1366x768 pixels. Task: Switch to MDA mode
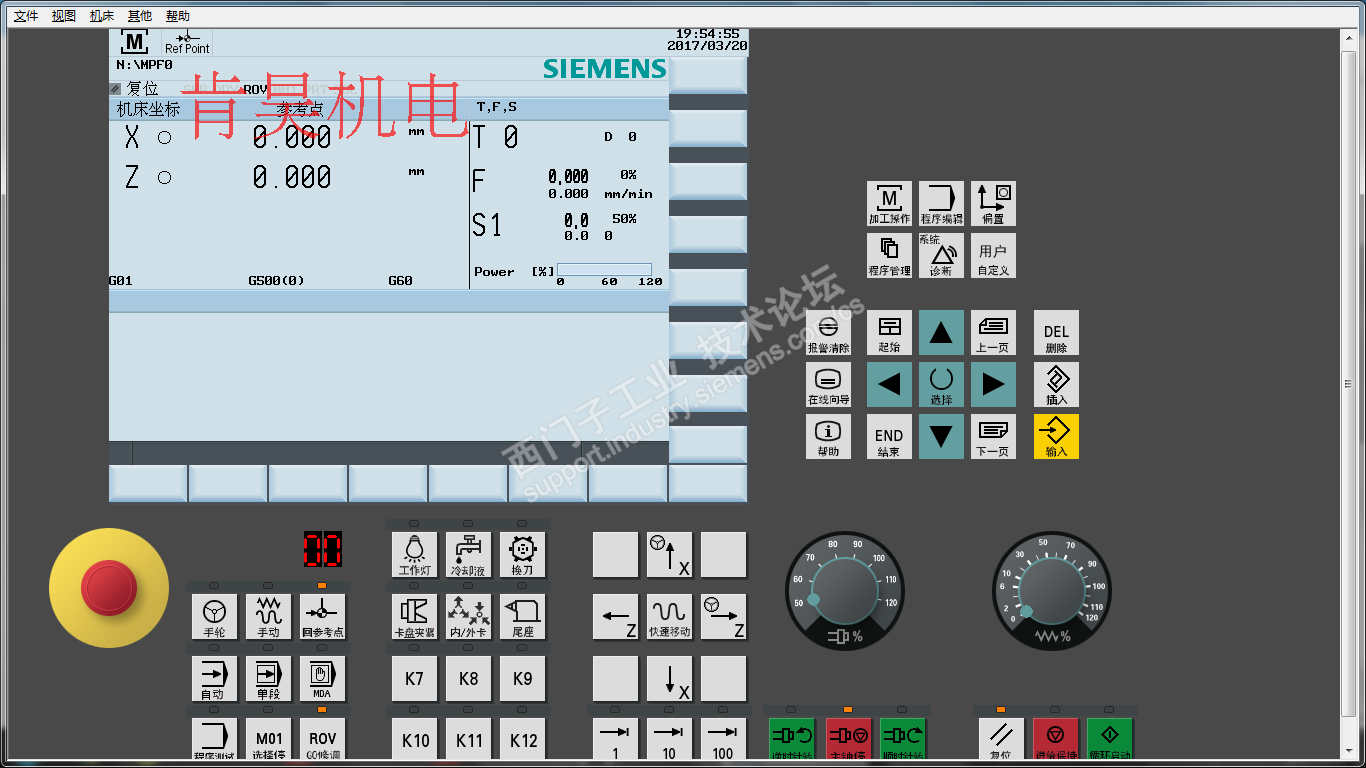tap(322, 679)
